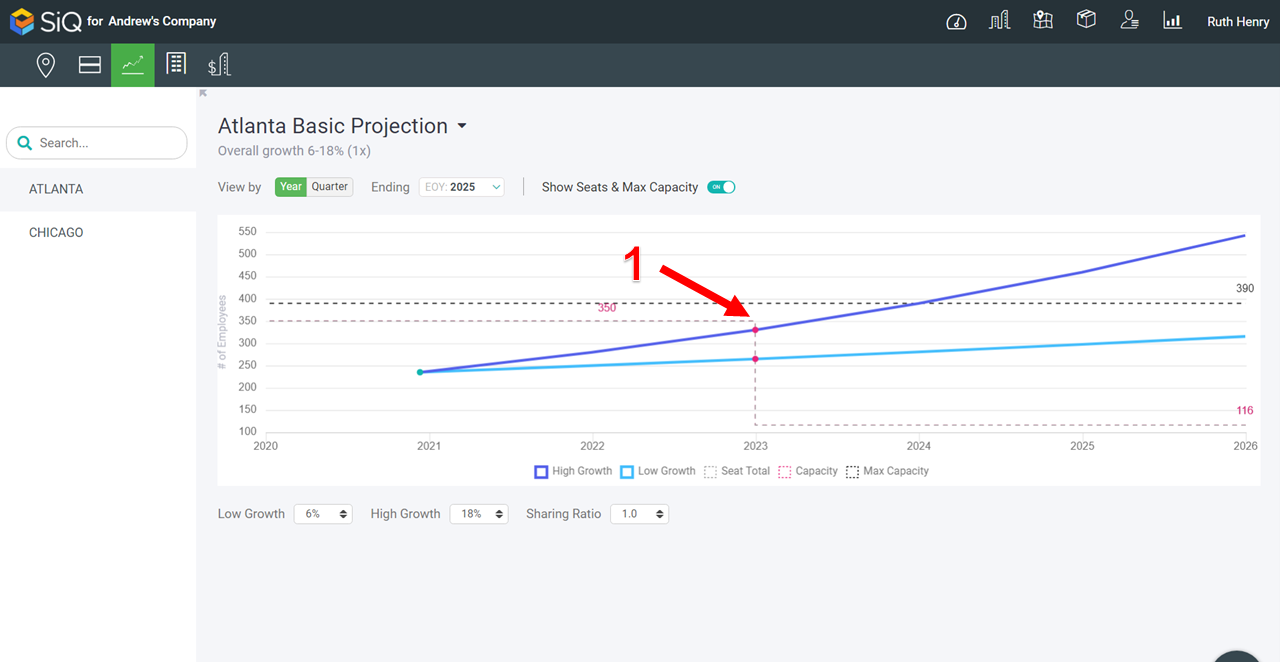The image size is (1280, 662).
Task: Open the map icon in header
Action: (1043, 21)
